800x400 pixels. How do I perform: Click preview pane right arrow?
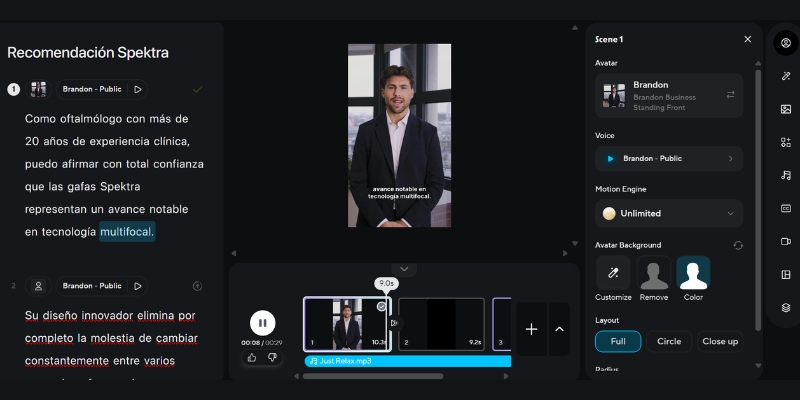pos(565,253)
